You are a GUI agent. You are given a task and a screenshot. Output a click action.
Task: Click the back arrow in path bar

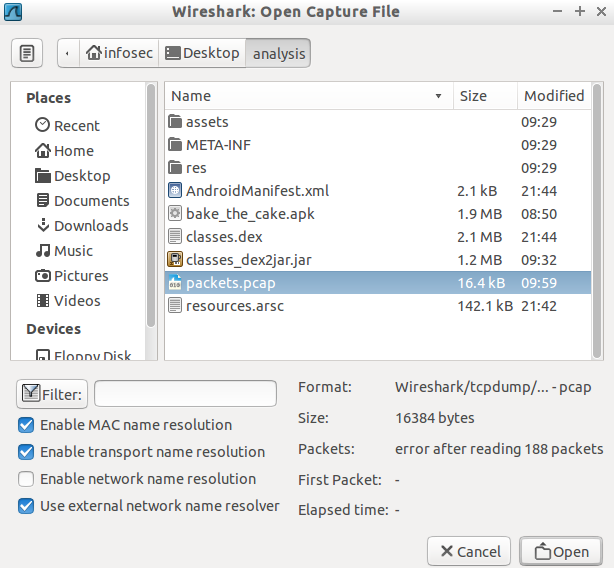point(68,53)
